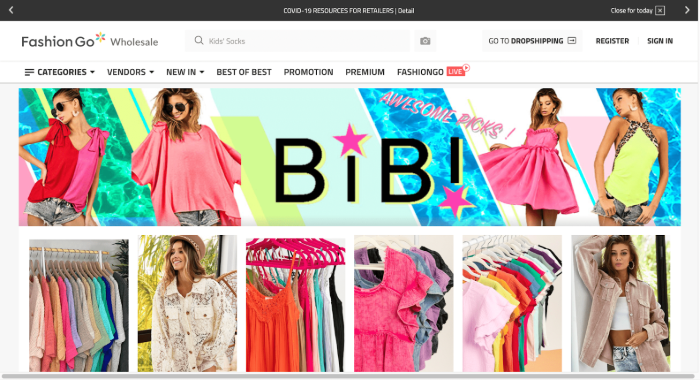This screenshot has width=700, height=380.
Task: Click the Kids' Socks search field
Action: (297, 41)
